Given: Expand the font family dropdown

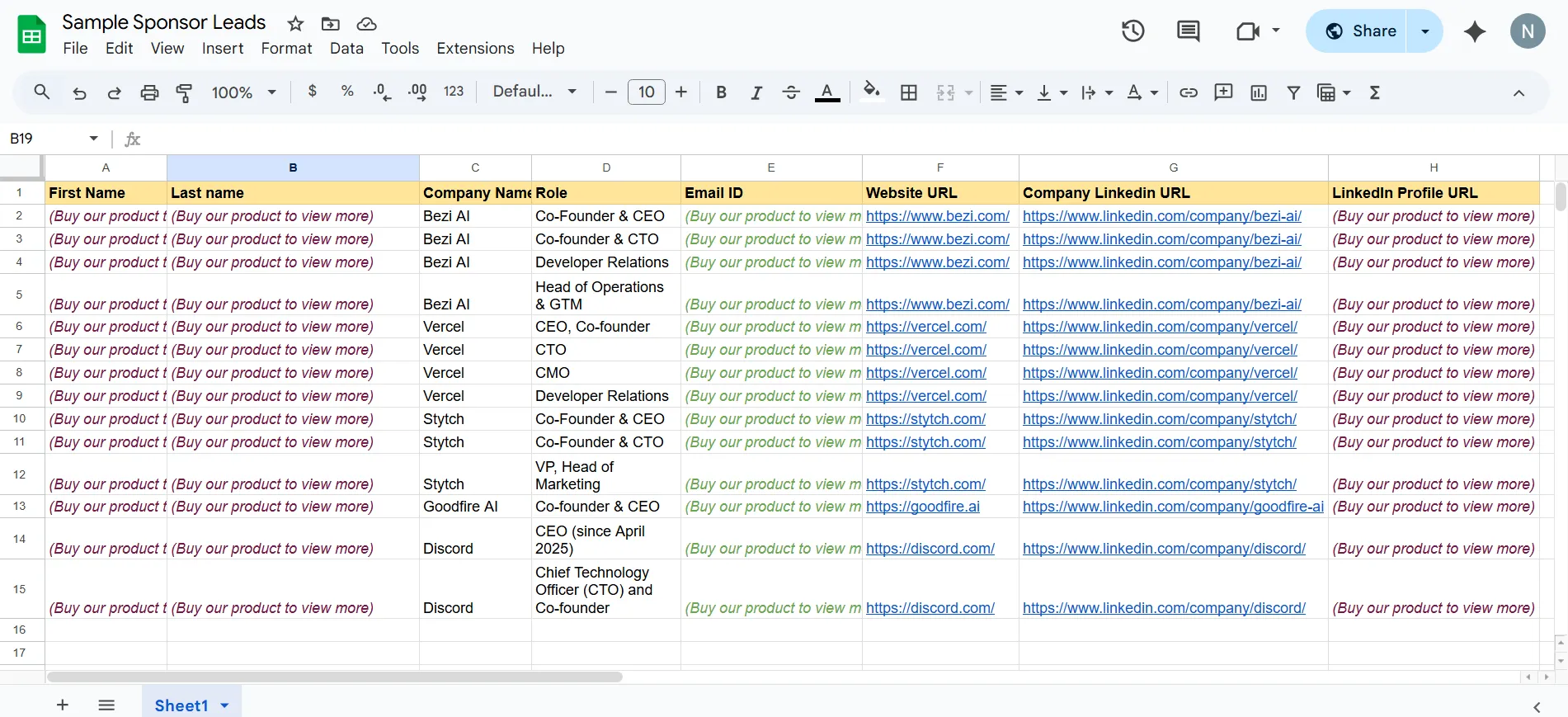Looking at the screenshot, I should tap(534, 92).
